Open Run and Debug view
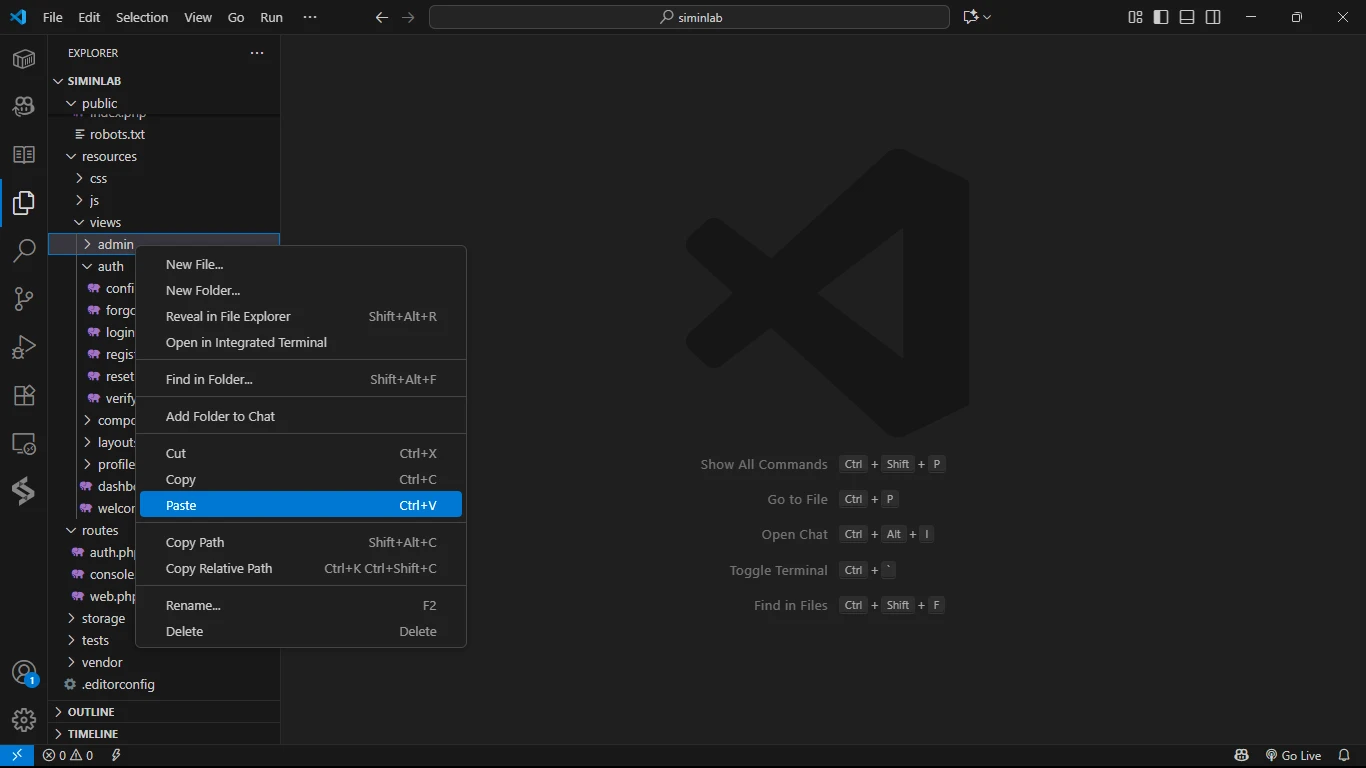1366x768 pixels. pyautogui.click(x=24, y=347)
